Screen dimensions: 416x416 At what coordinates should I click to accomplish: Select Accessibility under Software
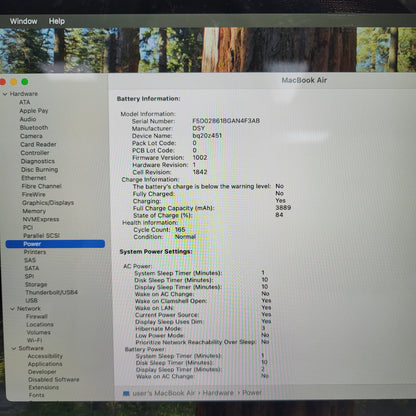(x=45, y=356)
